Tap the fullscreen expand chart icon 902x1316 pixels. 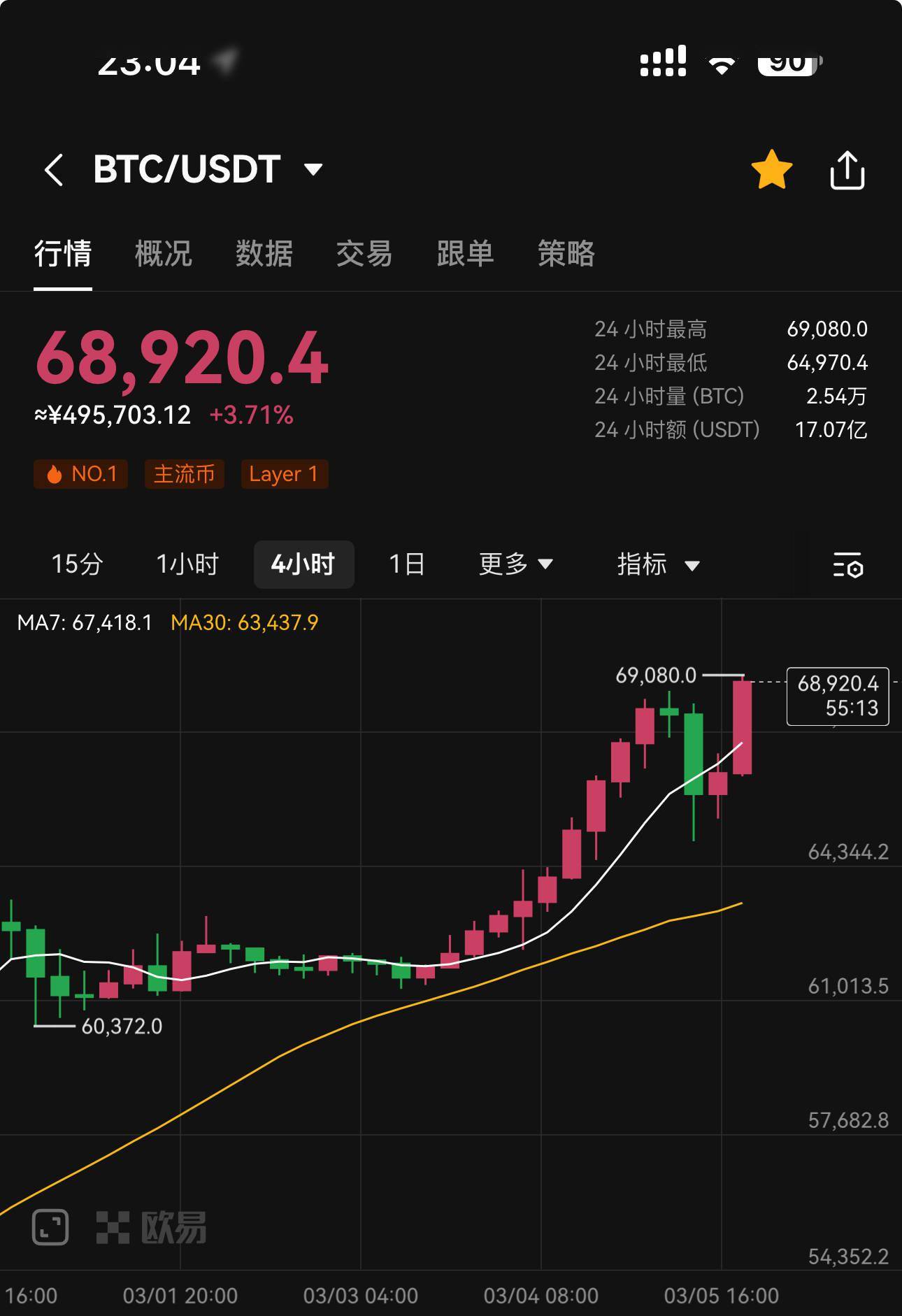[50, 1226]
